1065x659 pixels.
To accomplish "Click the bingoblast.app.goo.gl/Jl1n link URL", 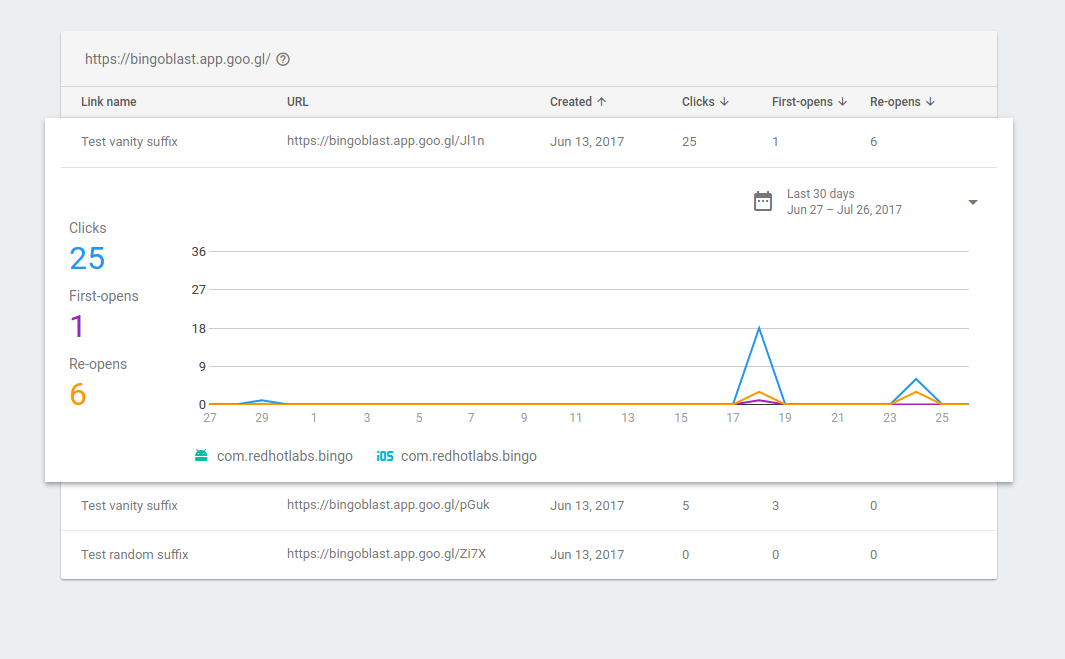I will 385,142.
